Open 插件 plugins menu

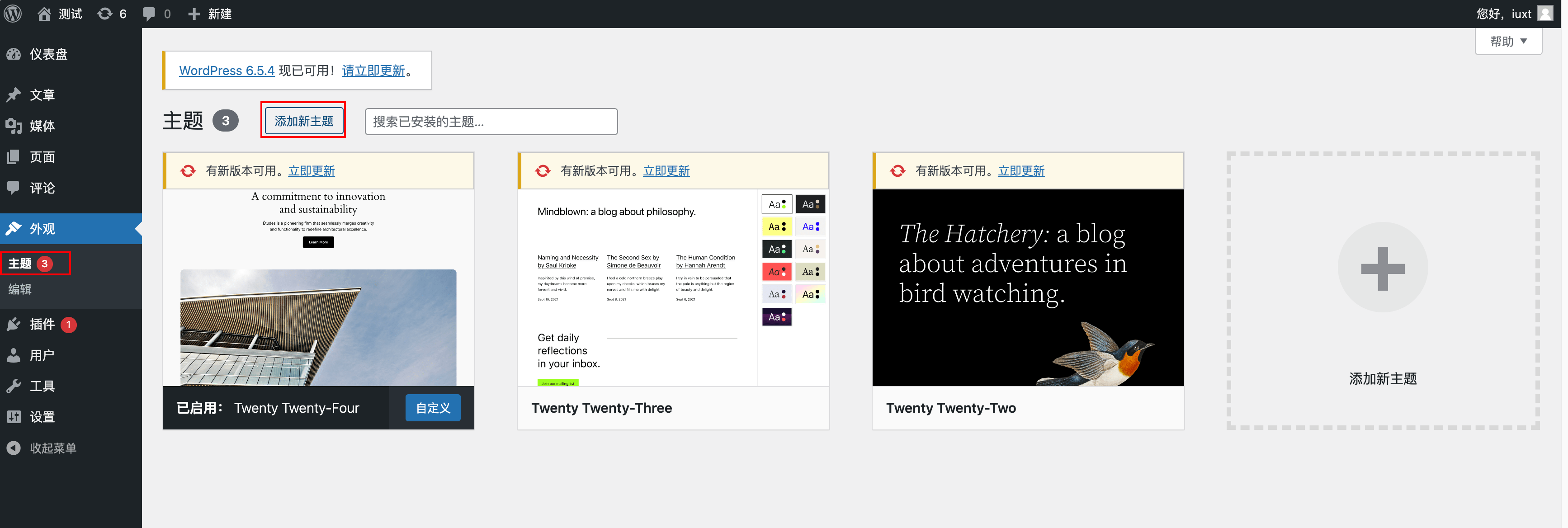71,324
